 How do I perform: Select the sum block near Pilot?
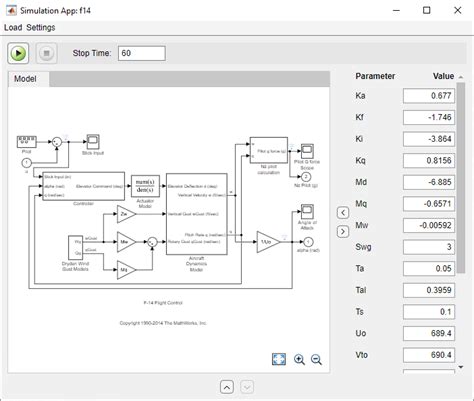(57, 142)
